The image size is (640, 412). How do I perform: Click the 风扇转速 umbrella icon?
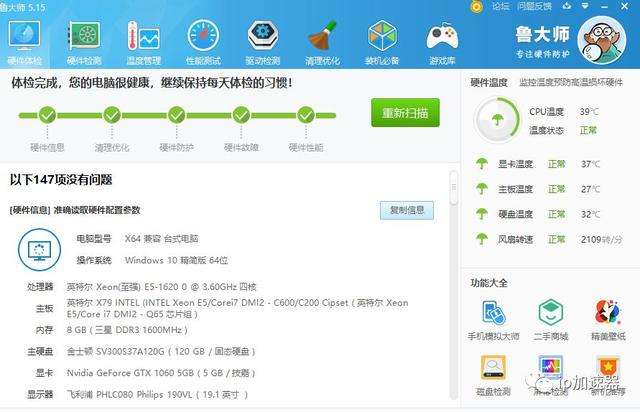tap(482, 239)
